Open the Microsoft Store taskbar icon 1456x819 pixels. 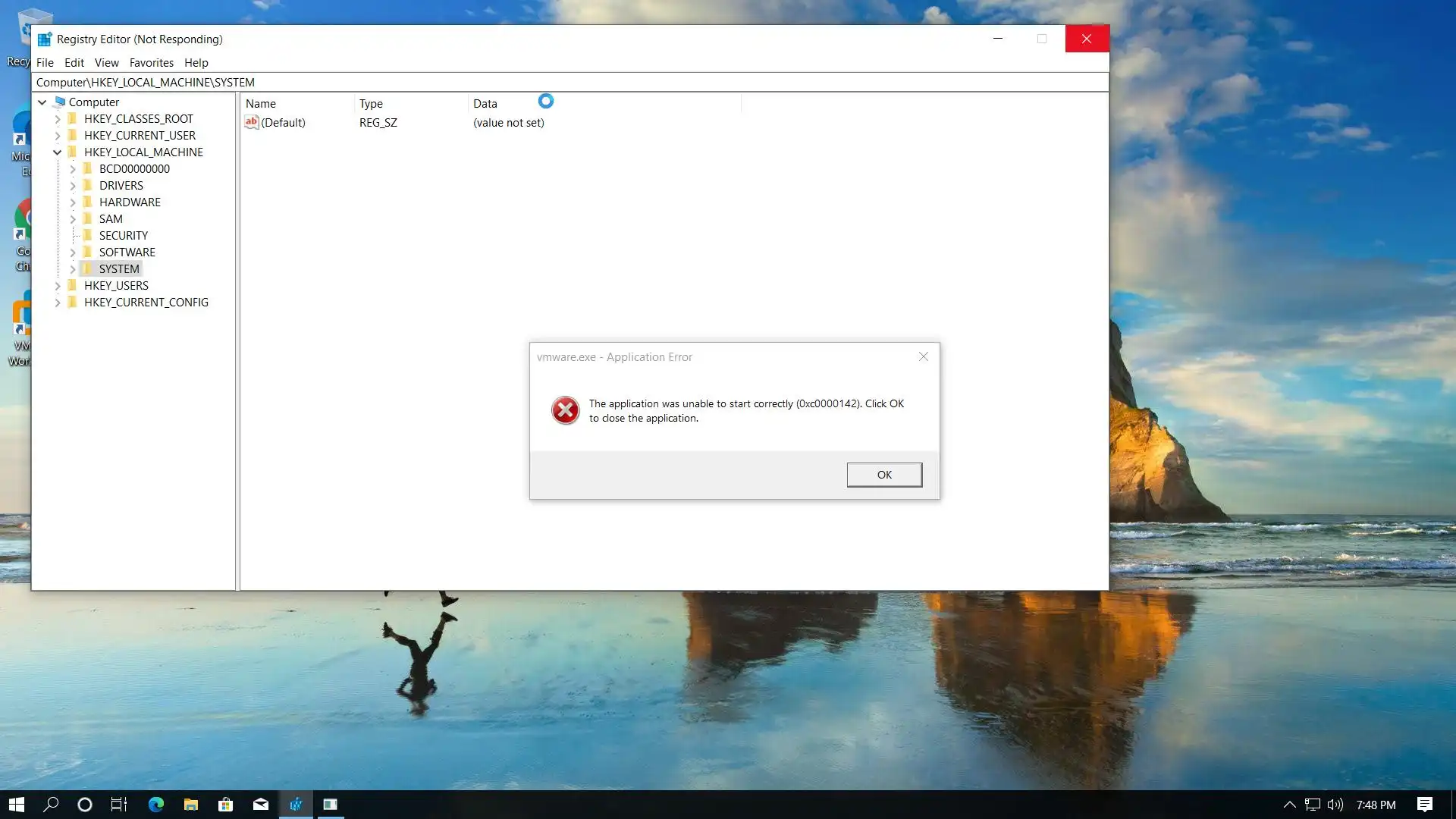point(225,805)
